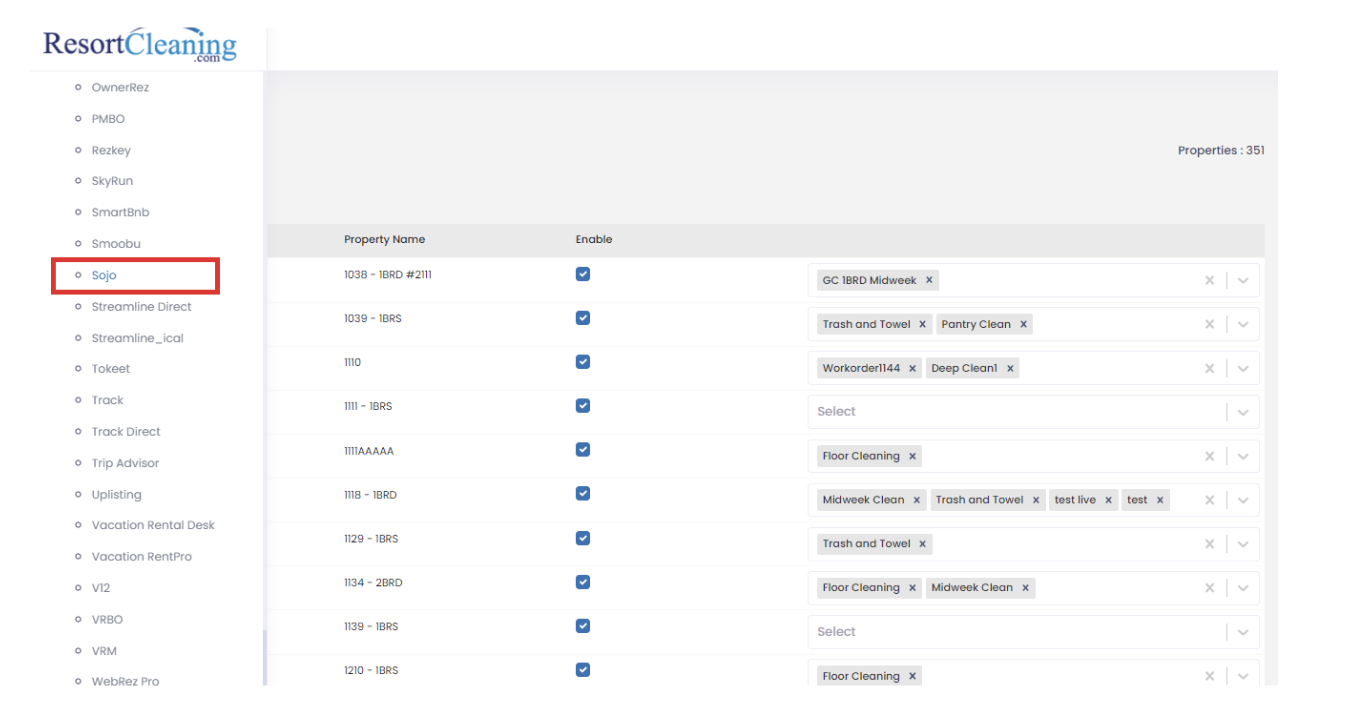Select Sojo in the sidebar
This screenshot has width=1346, height=726.
[x=104, y=275]
